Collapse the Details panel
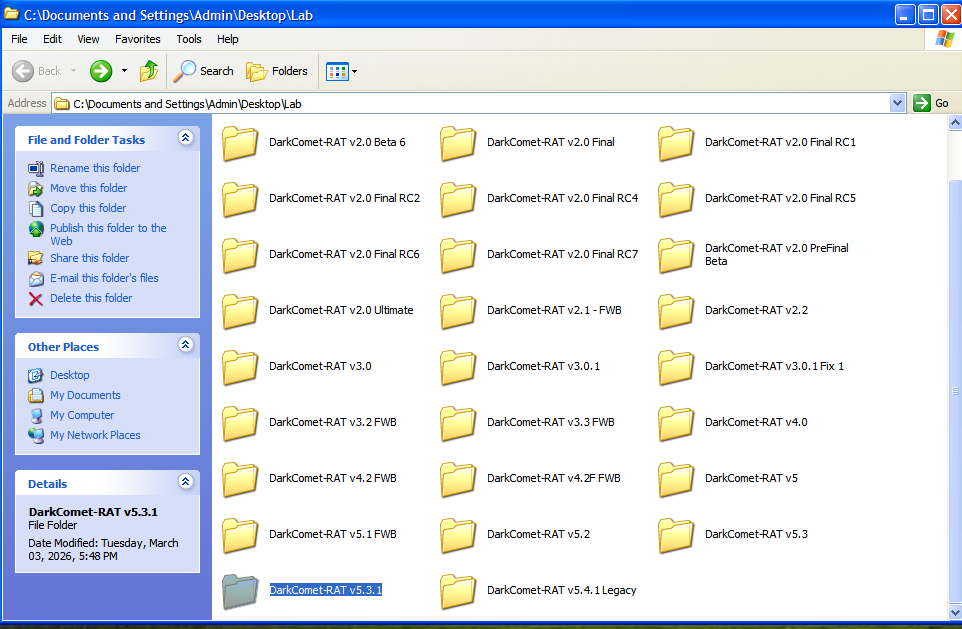 point(185,483)
